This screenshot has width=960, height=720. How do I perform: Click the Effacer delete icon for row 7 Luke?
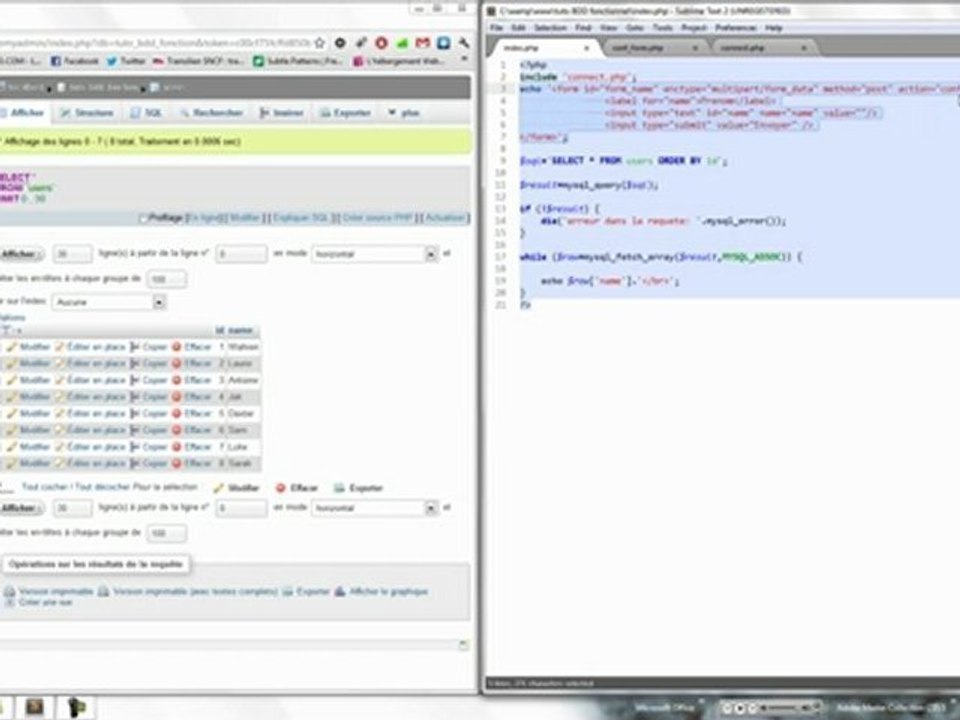click(176, 447)
